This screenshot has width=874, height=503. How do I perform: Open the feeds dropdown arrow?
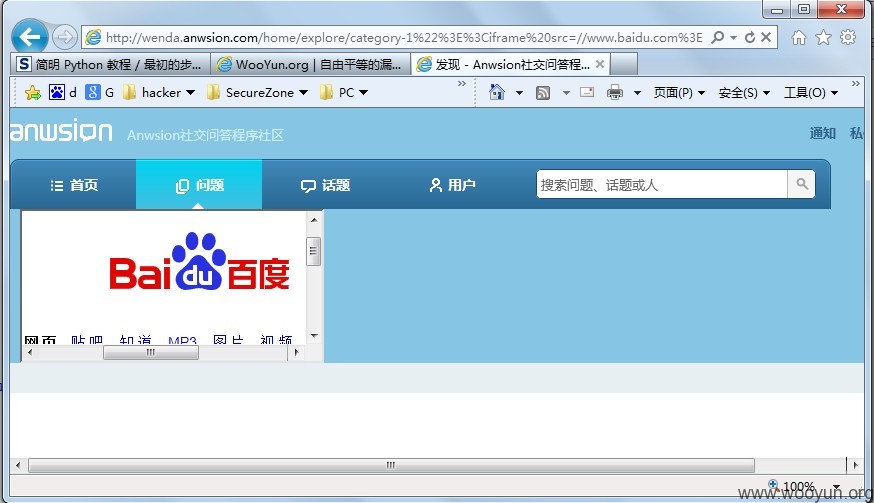click(x=566, y=93)
